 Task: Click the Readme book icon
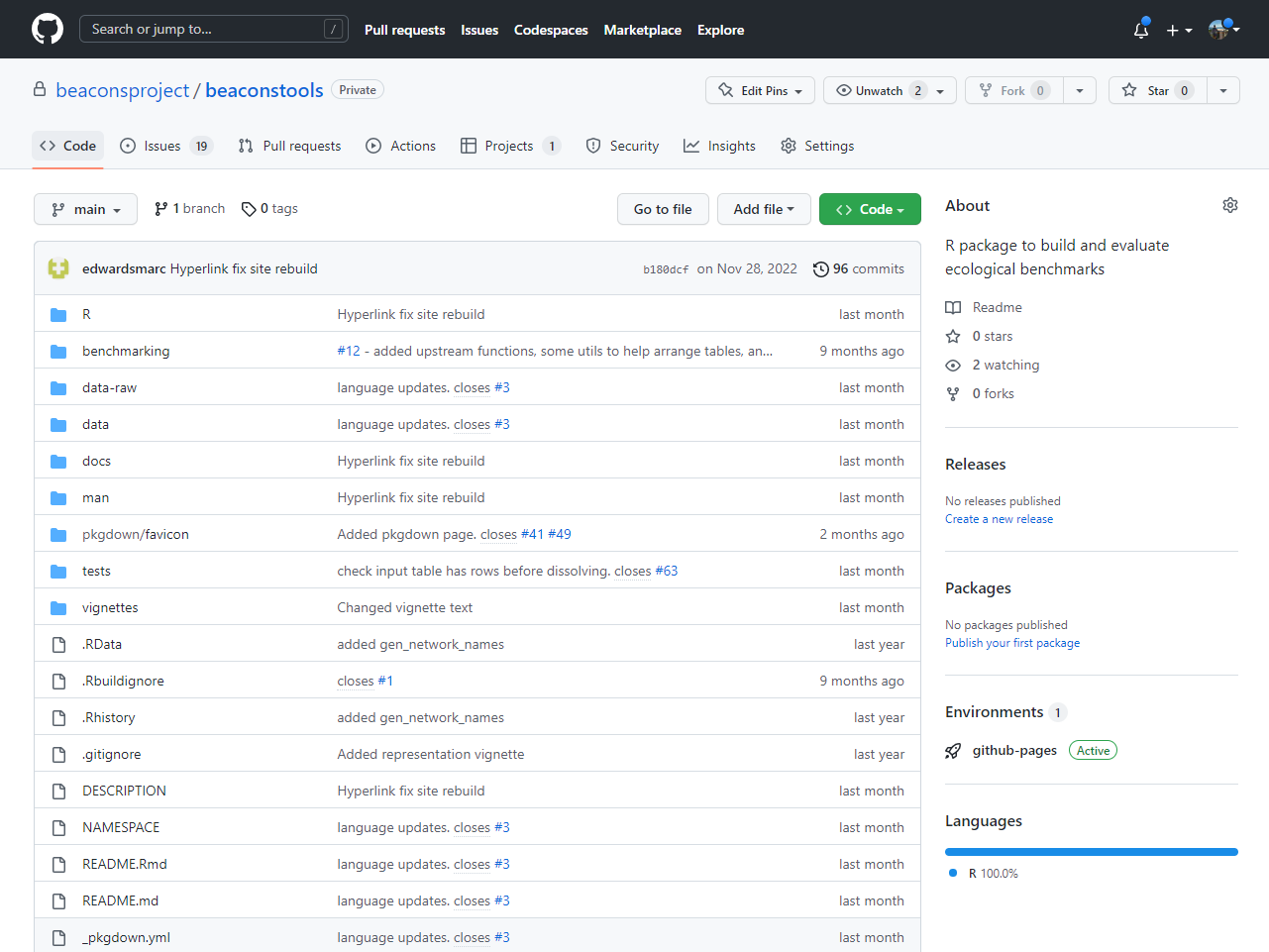pyautogui.click(x=953, y=307)
